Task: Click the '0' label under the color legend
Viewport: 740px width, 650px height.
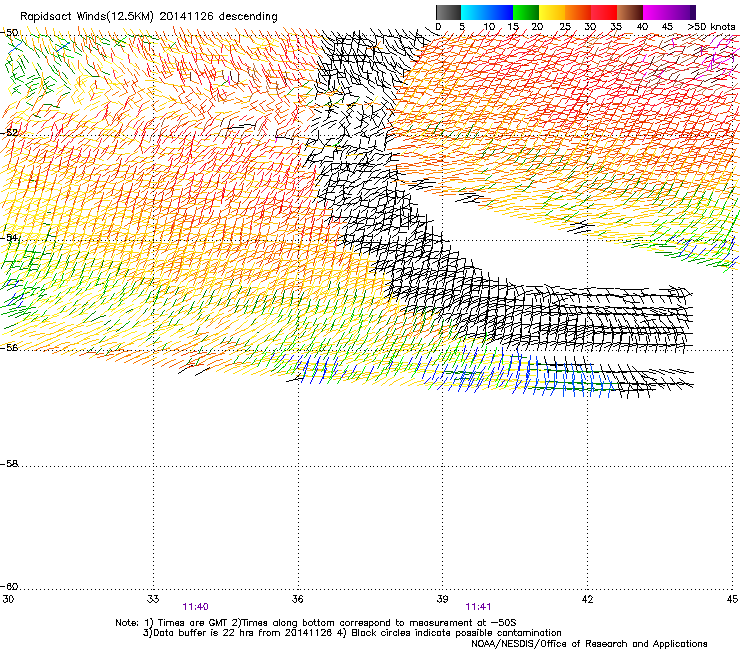Action: pyautogui.click(x=438, y=27)
